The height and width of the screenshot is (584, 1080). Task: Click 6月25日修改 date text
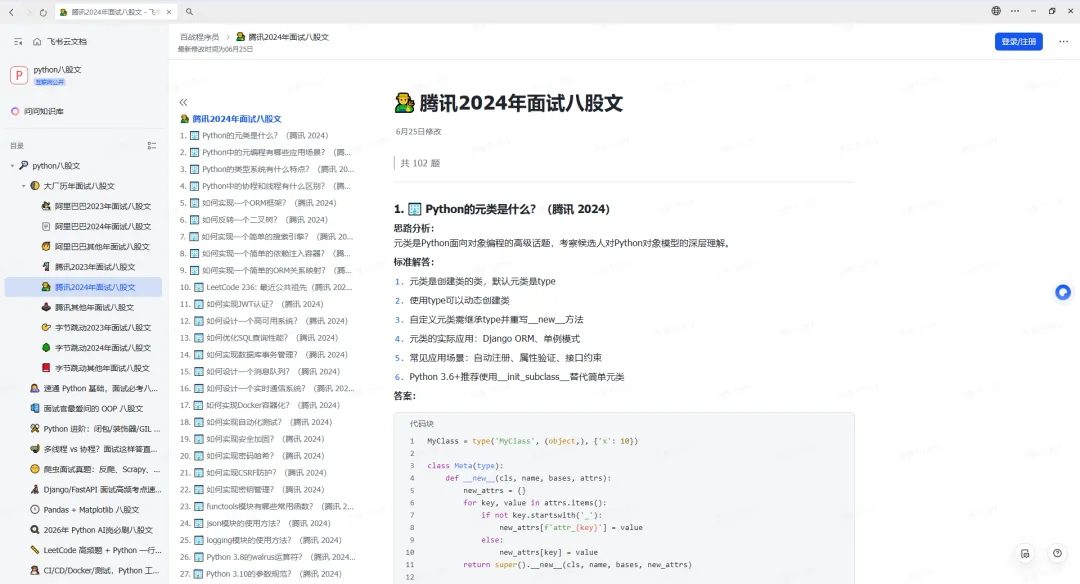click(419, 132)
